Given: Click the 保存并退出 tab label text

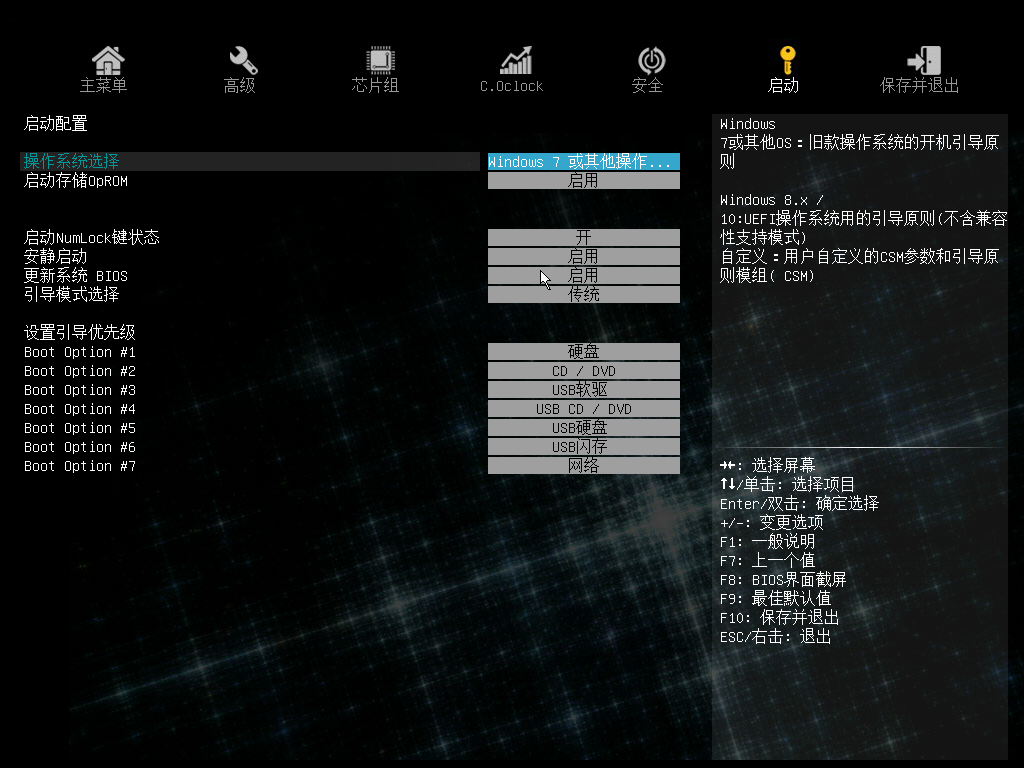Looking at the screenshot, I should point(919,86).
